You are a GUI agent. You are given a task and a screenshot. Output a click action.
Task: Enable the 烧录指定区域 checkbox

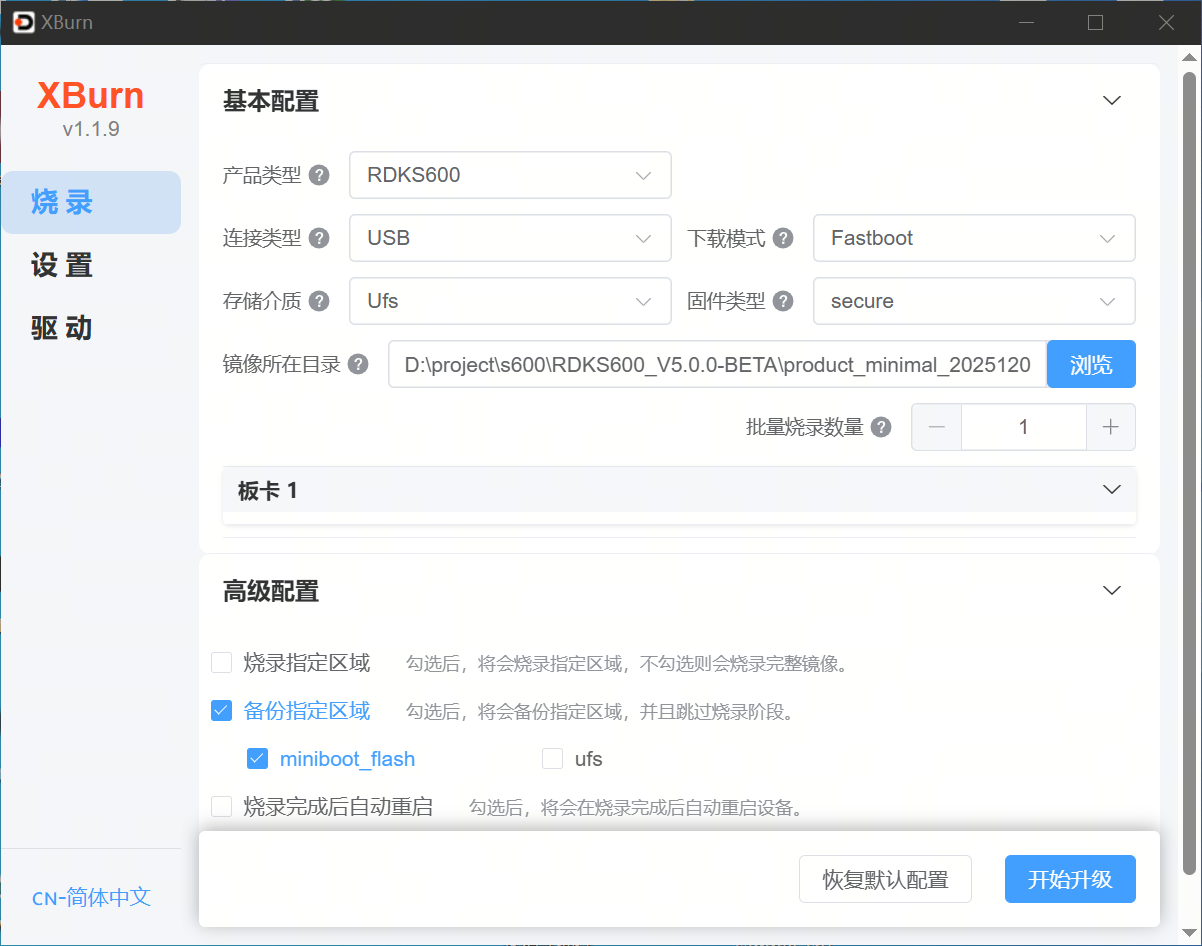pyautogui.click(x=222, y=662)
